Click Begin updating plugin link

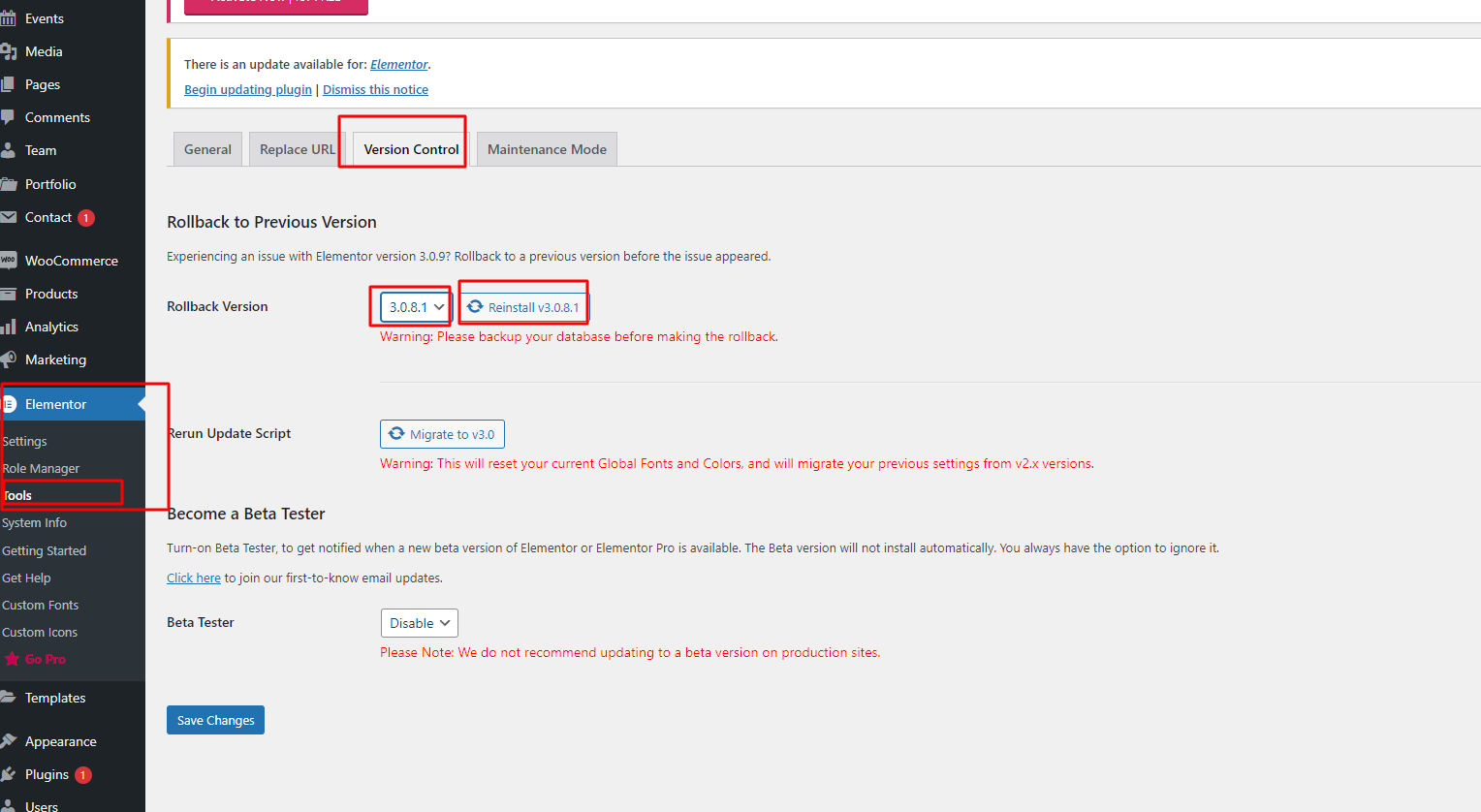click(248, 89)
